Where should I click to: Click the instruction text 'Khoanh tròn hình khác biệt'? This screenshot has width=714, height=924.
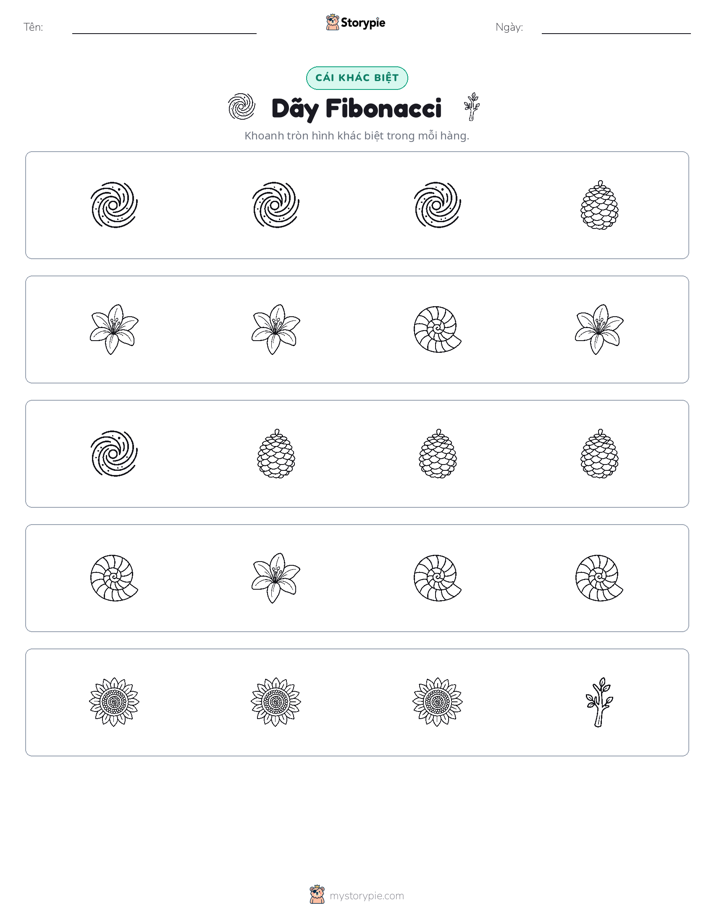[313, 136]
